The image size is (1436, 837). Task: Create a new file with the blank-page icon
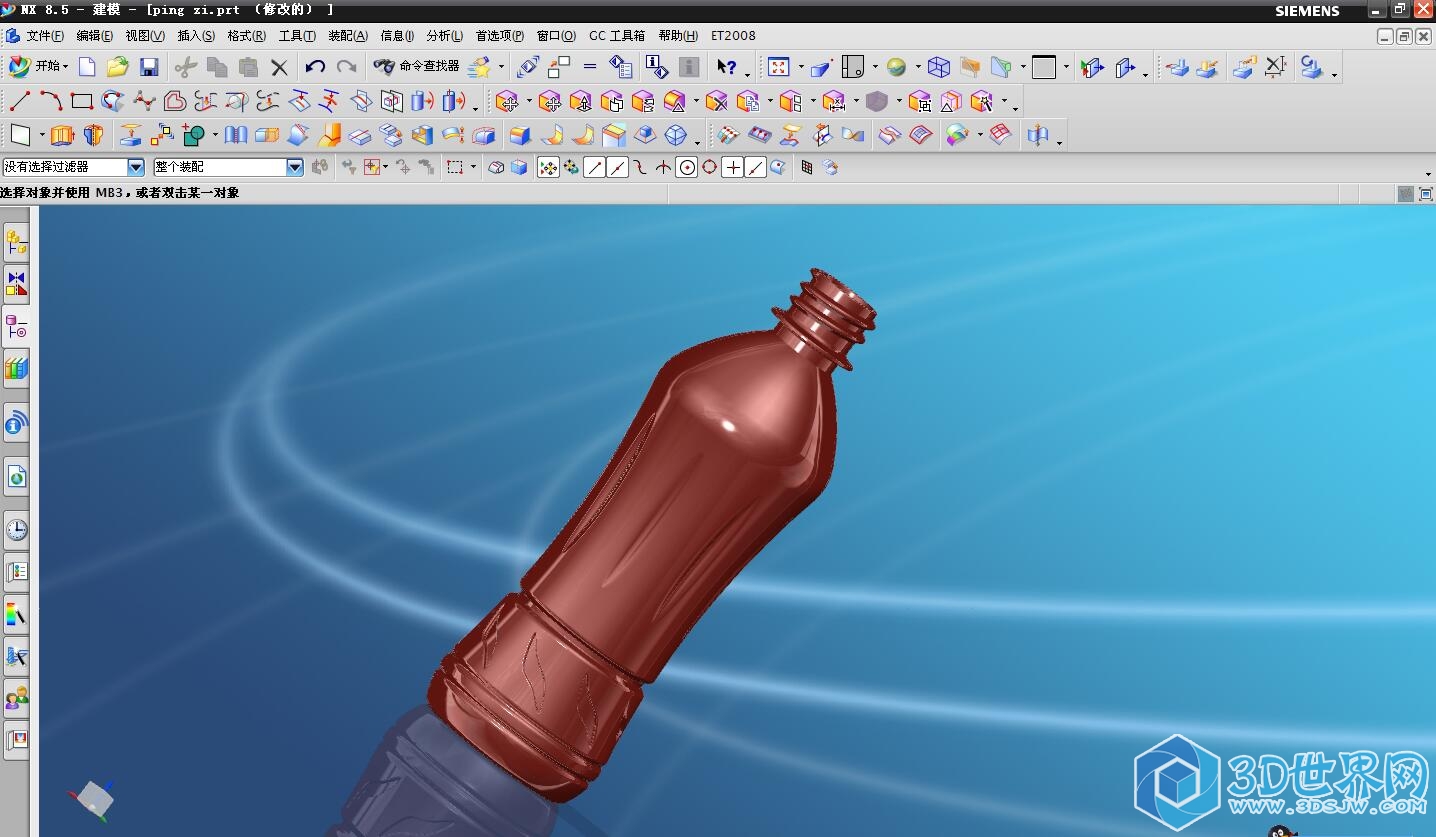coord(87,67)
